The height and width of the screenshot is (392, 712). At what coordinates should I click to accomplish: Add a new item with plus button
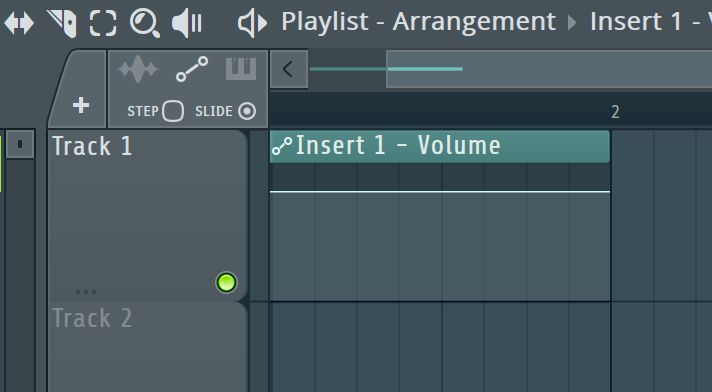click(81, 105)
